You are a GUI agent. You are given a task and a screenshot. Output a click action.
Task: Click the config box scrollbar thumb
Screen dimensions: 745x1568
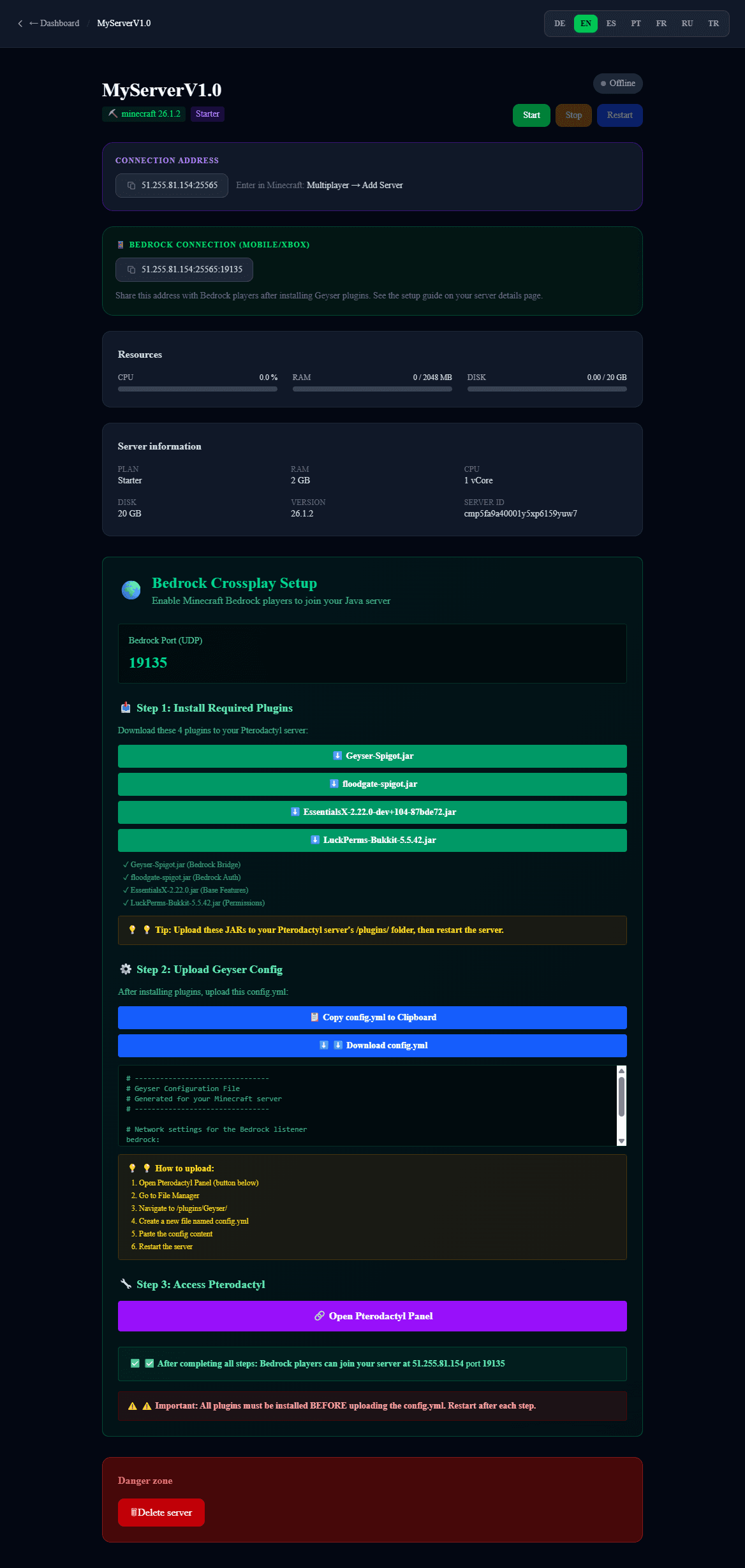pyautogui.click(x=621, y=1097)
